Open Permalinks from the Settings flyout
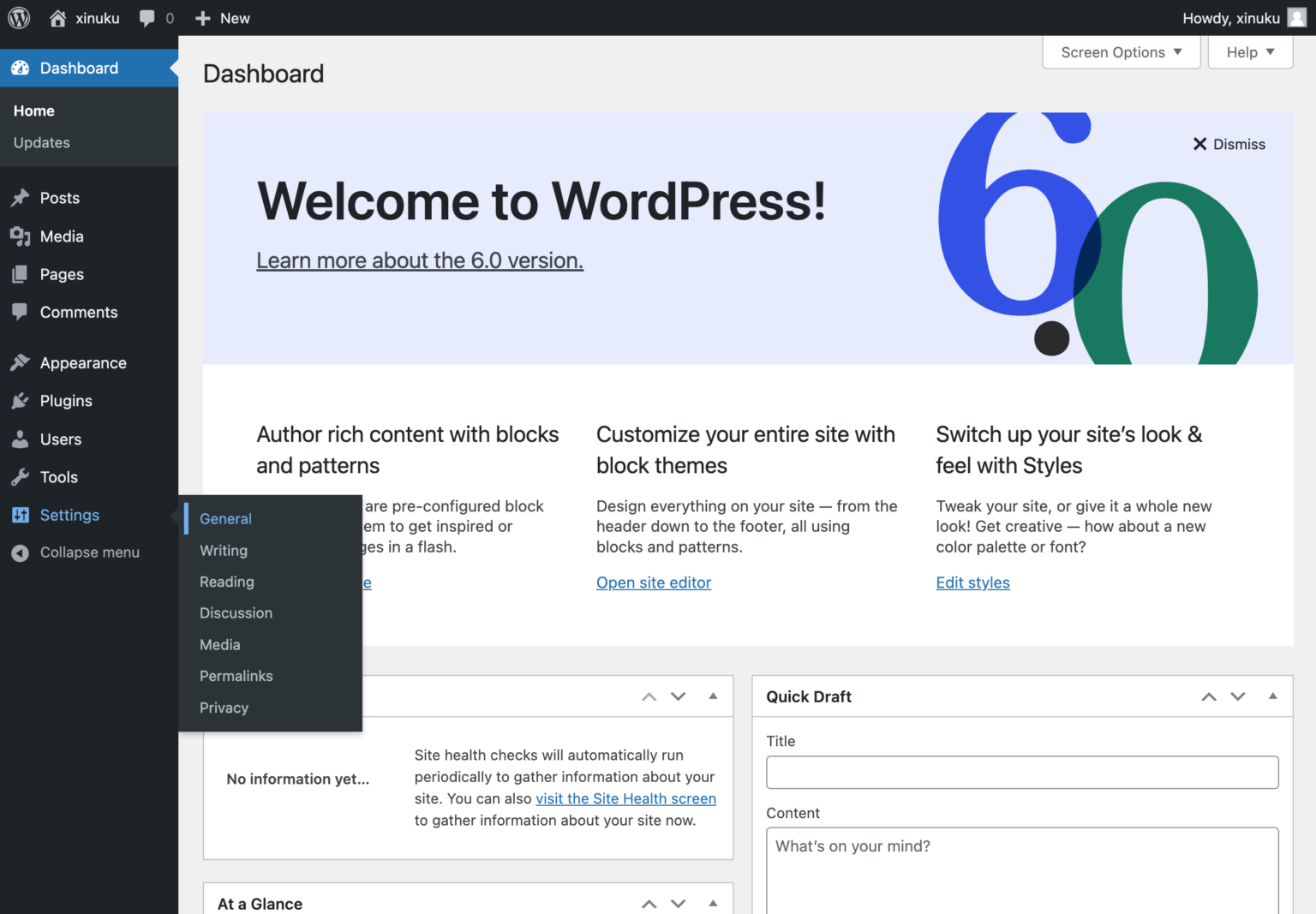 (236, 676)
